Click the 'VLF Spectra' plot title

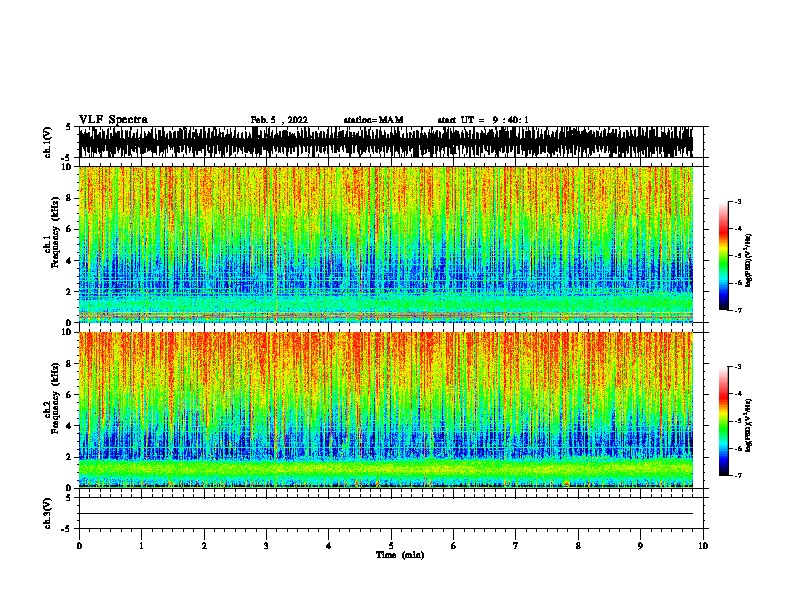[x=113, y=120]
